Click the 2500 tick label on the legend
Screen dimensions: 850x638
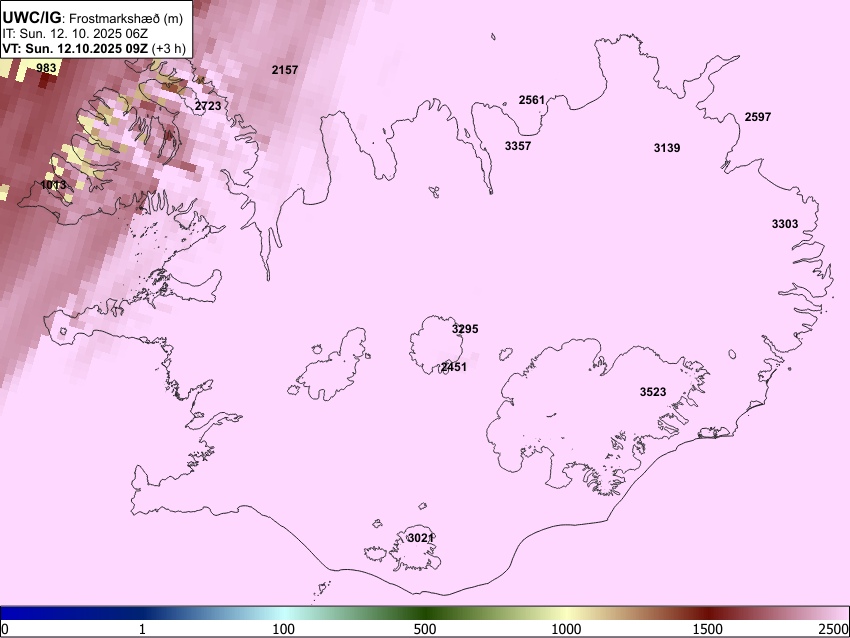834,629
